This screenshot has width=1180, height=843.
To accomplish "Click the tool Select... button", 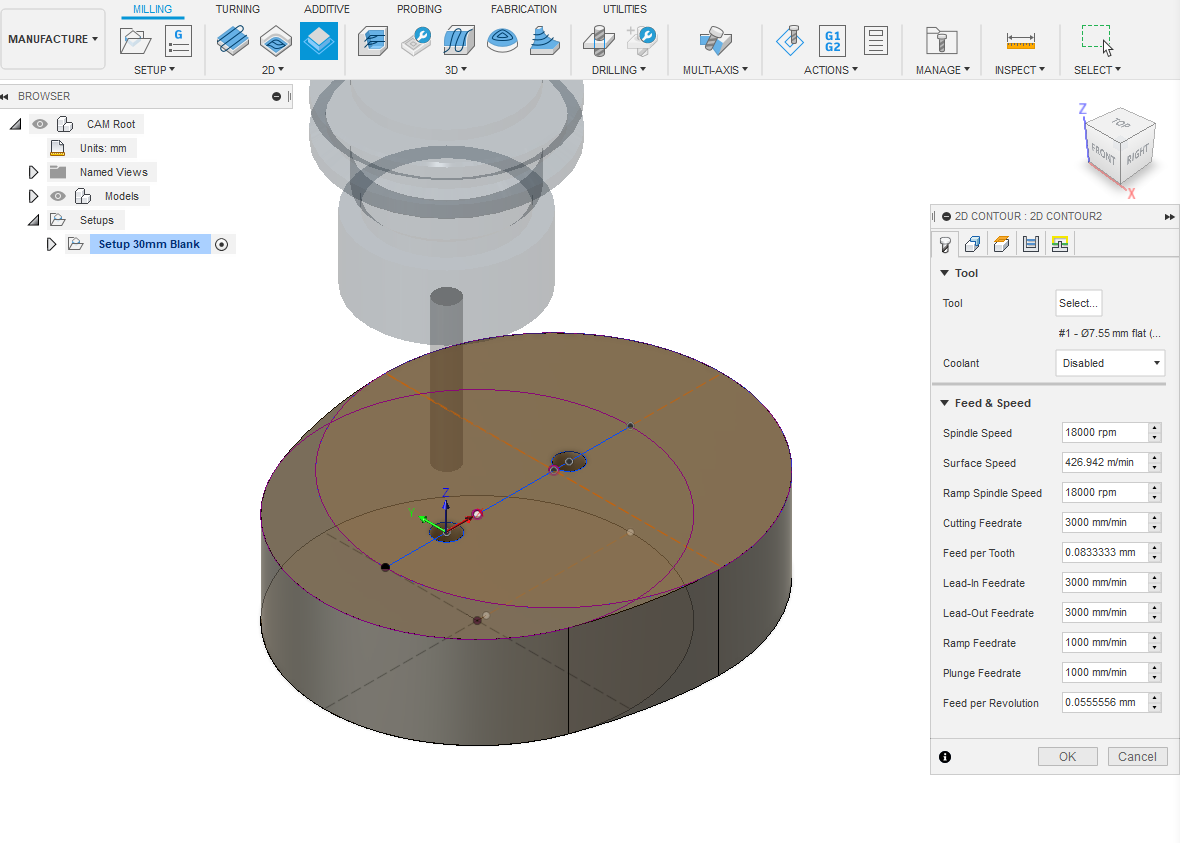I will pos(1078,303).
